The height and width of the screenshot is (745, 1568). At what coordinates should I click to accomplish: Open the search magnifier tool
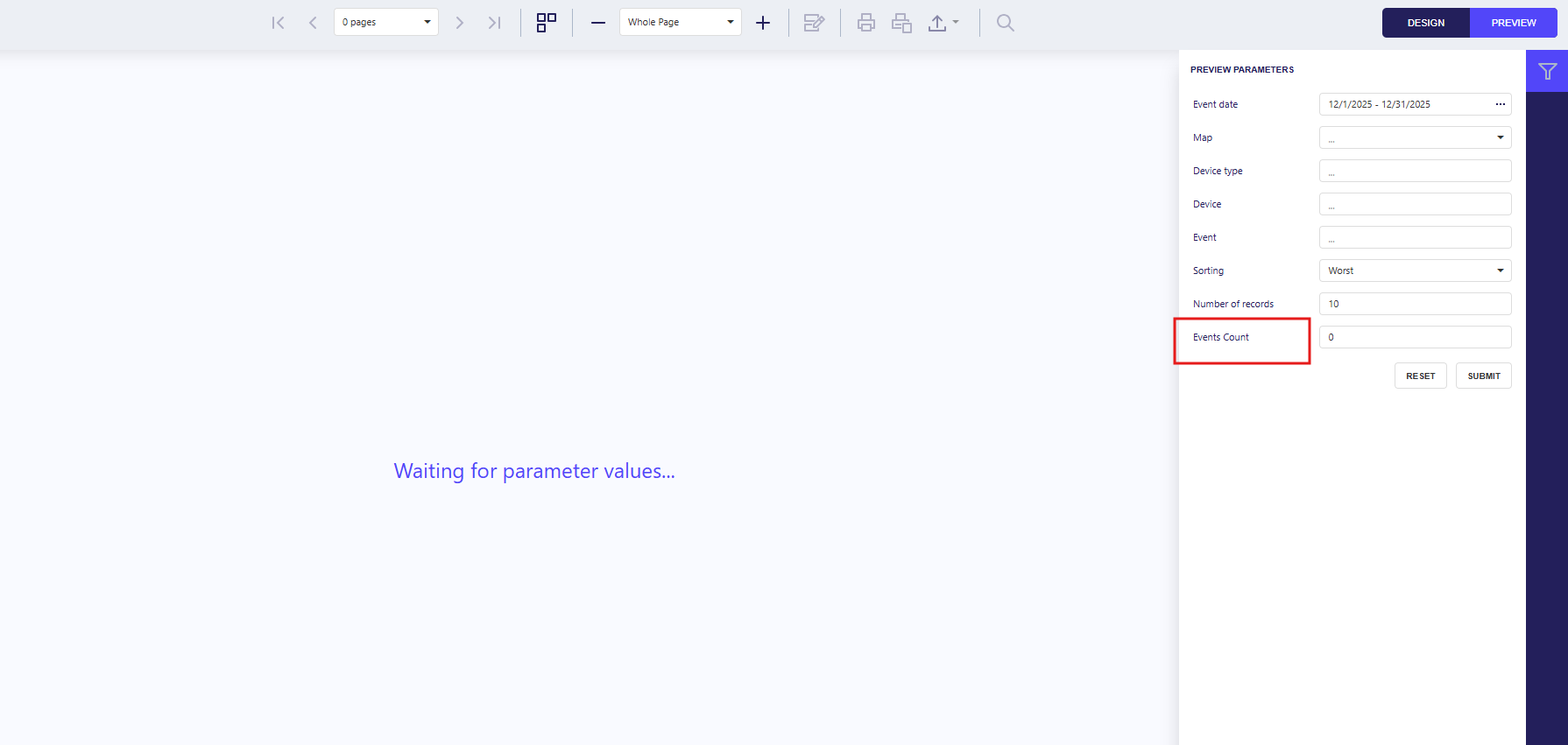pos(1006,23)
